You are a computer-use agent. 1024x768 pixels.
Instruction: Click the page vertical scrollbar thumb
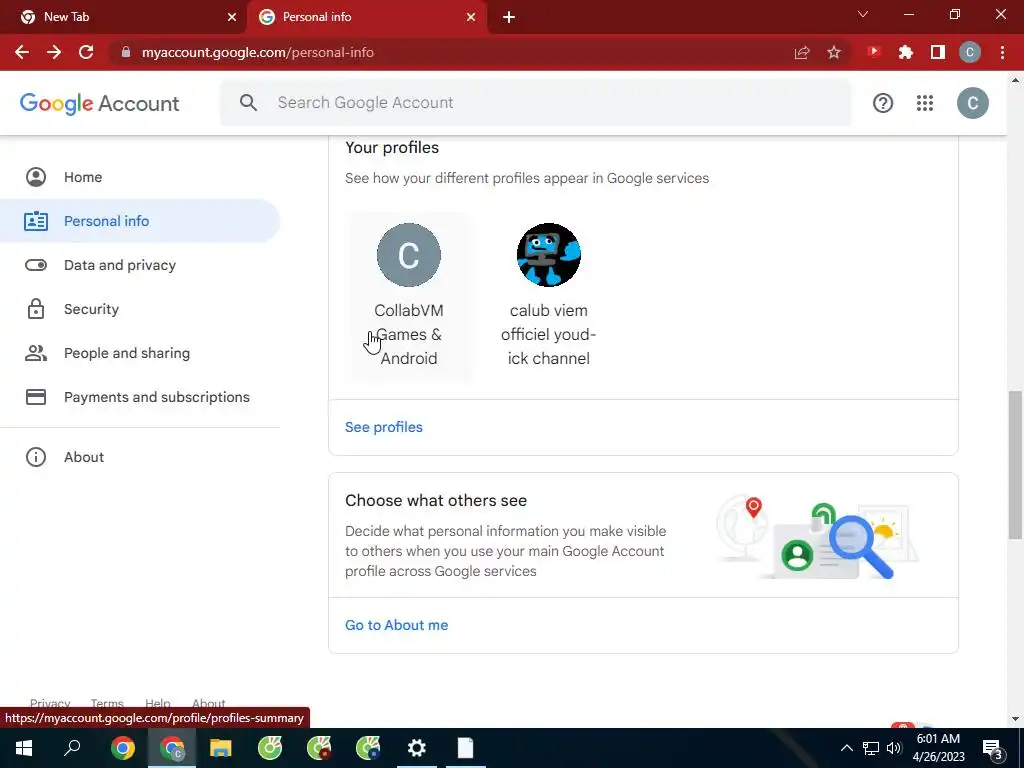click(1015, 465)
